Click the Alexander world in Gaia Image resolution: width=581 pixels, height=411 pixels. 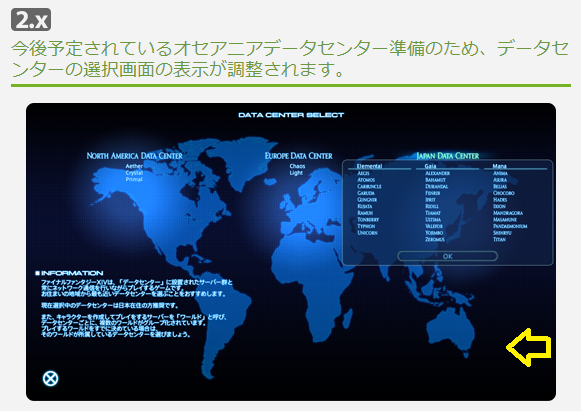pyautogui.click(x=438, y=173)
